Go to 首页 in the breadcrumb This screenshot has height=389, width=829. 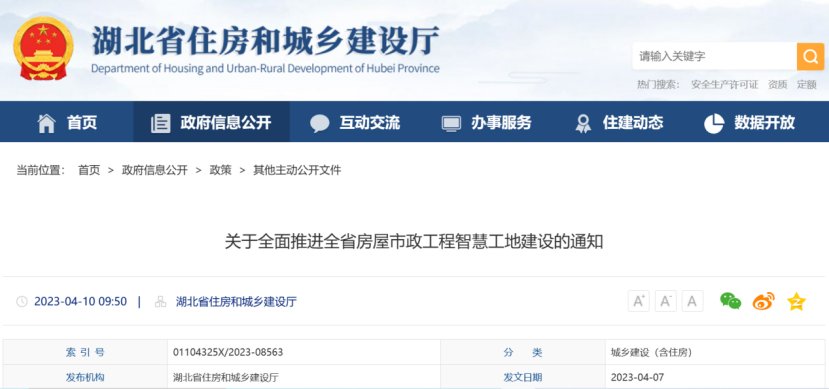[x=89, y=170]
